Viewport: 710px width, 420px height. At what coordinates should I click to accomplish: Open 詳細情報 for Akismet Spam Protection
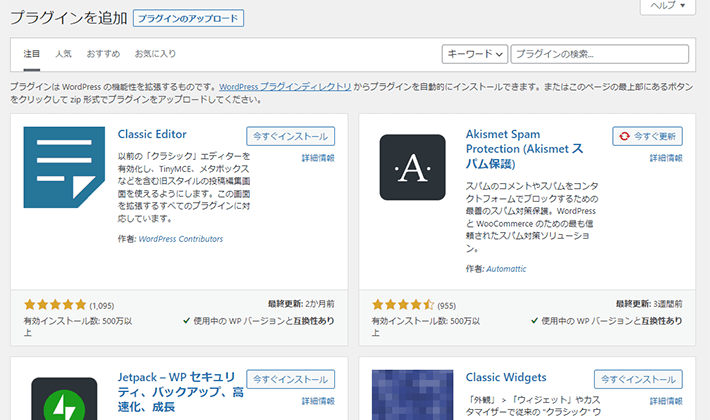[x=666, y=158]
